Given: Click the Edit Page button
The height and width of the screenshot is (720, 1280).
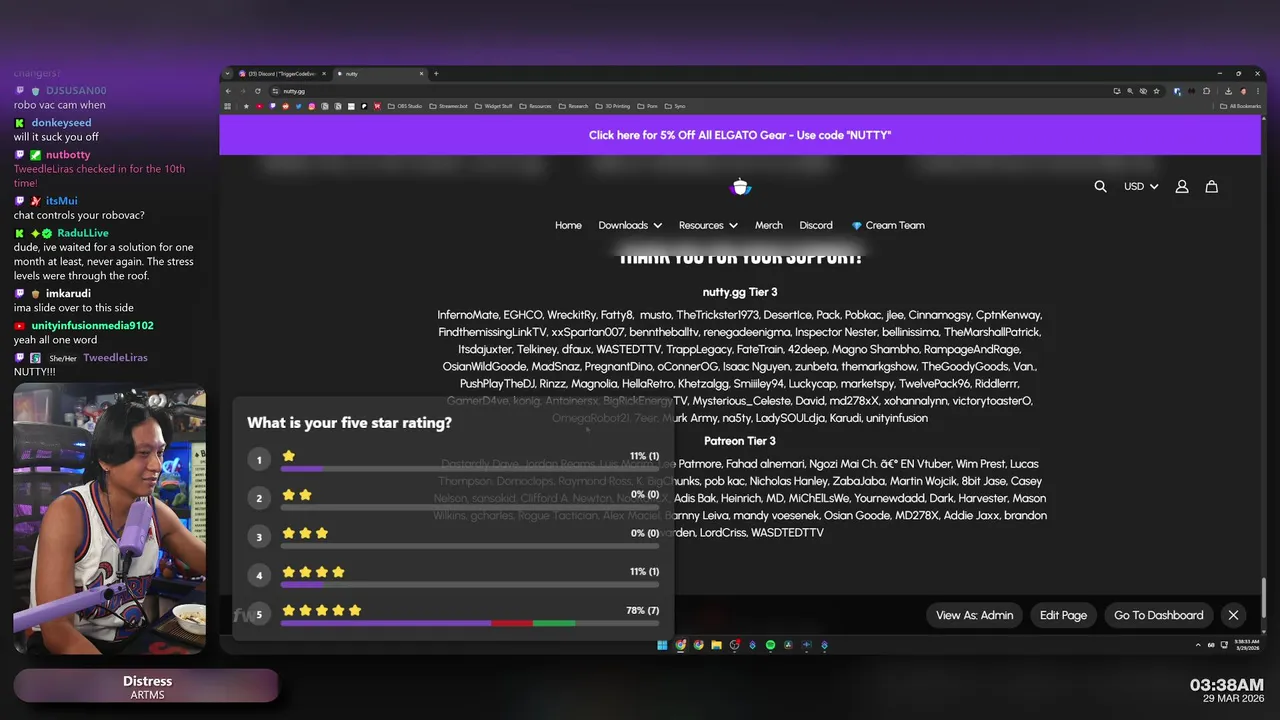Looking at the screenshot, I should [x=1063, y=615].
